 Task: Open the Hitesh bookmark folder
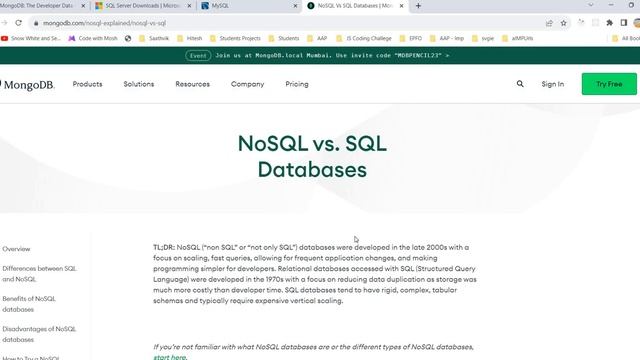point(190,38)
